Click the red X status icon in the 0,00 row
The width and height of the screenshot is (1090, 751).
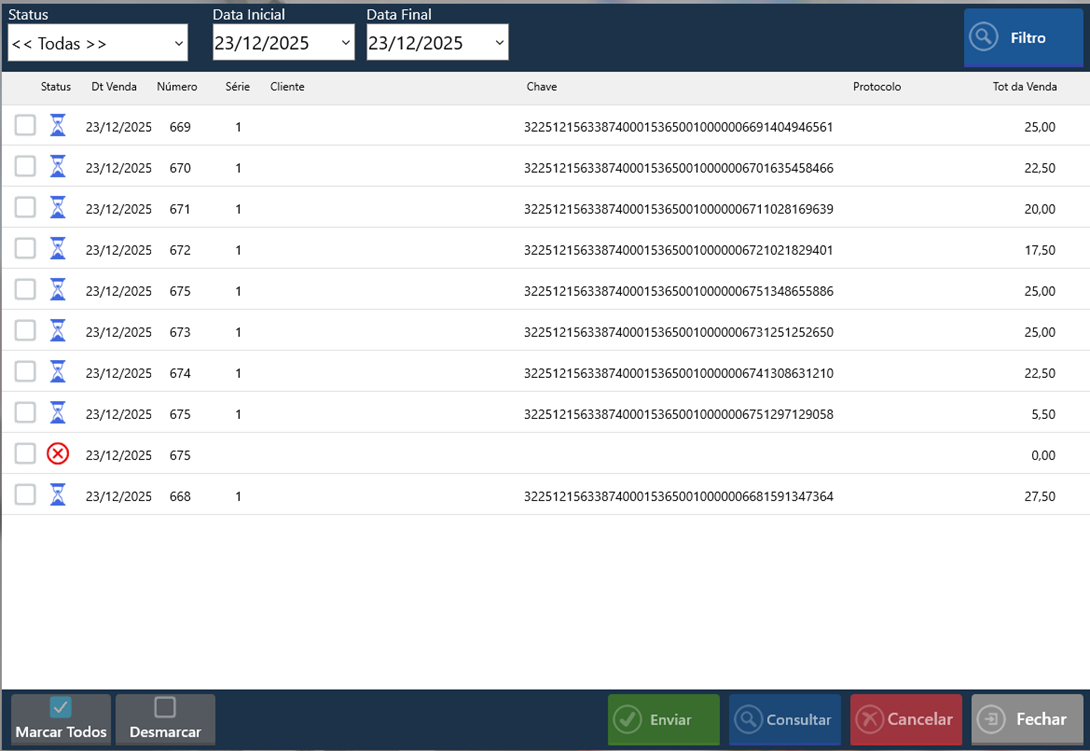(58, 454)
